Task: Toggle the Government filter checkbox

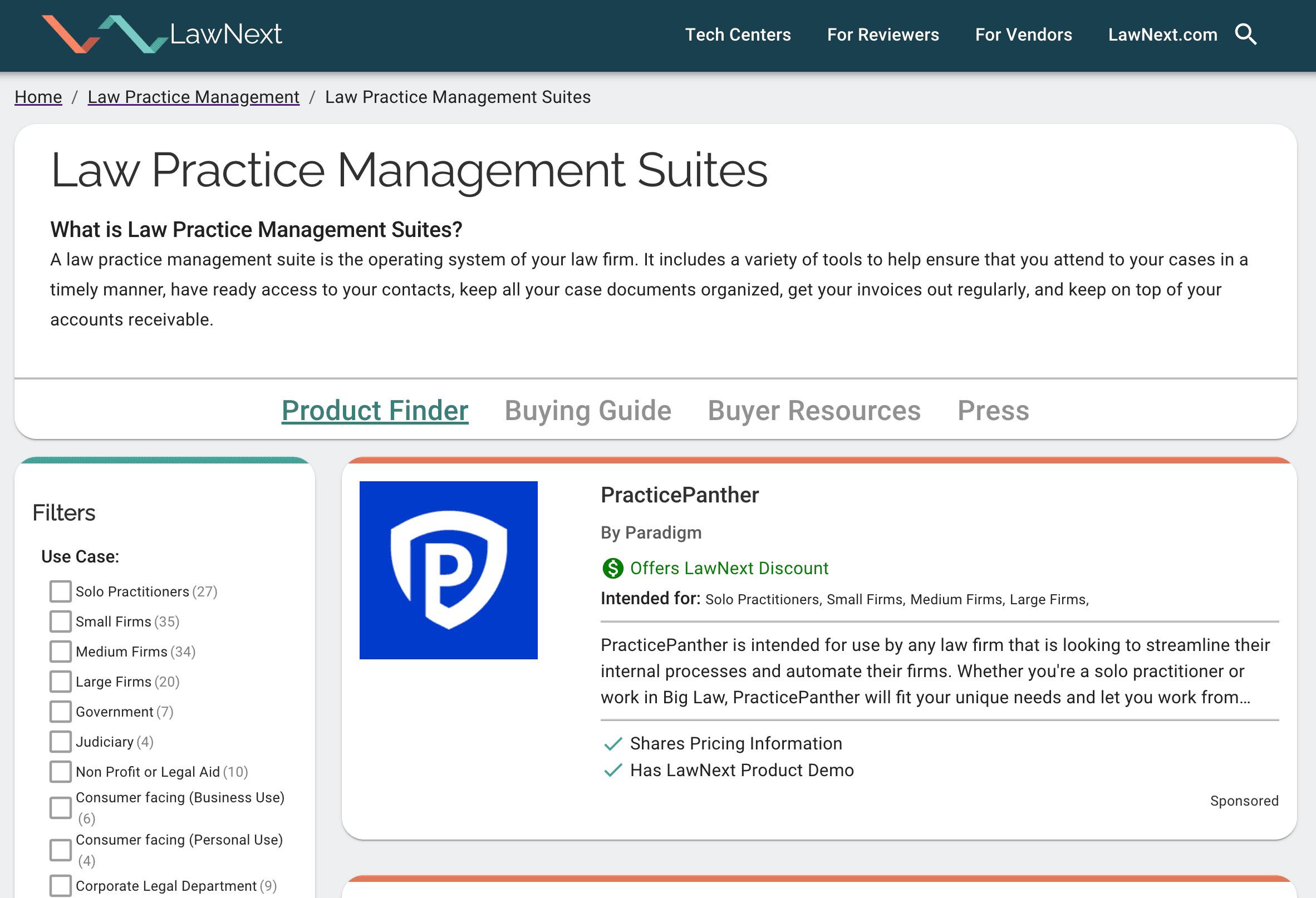Action: point(61,711)
